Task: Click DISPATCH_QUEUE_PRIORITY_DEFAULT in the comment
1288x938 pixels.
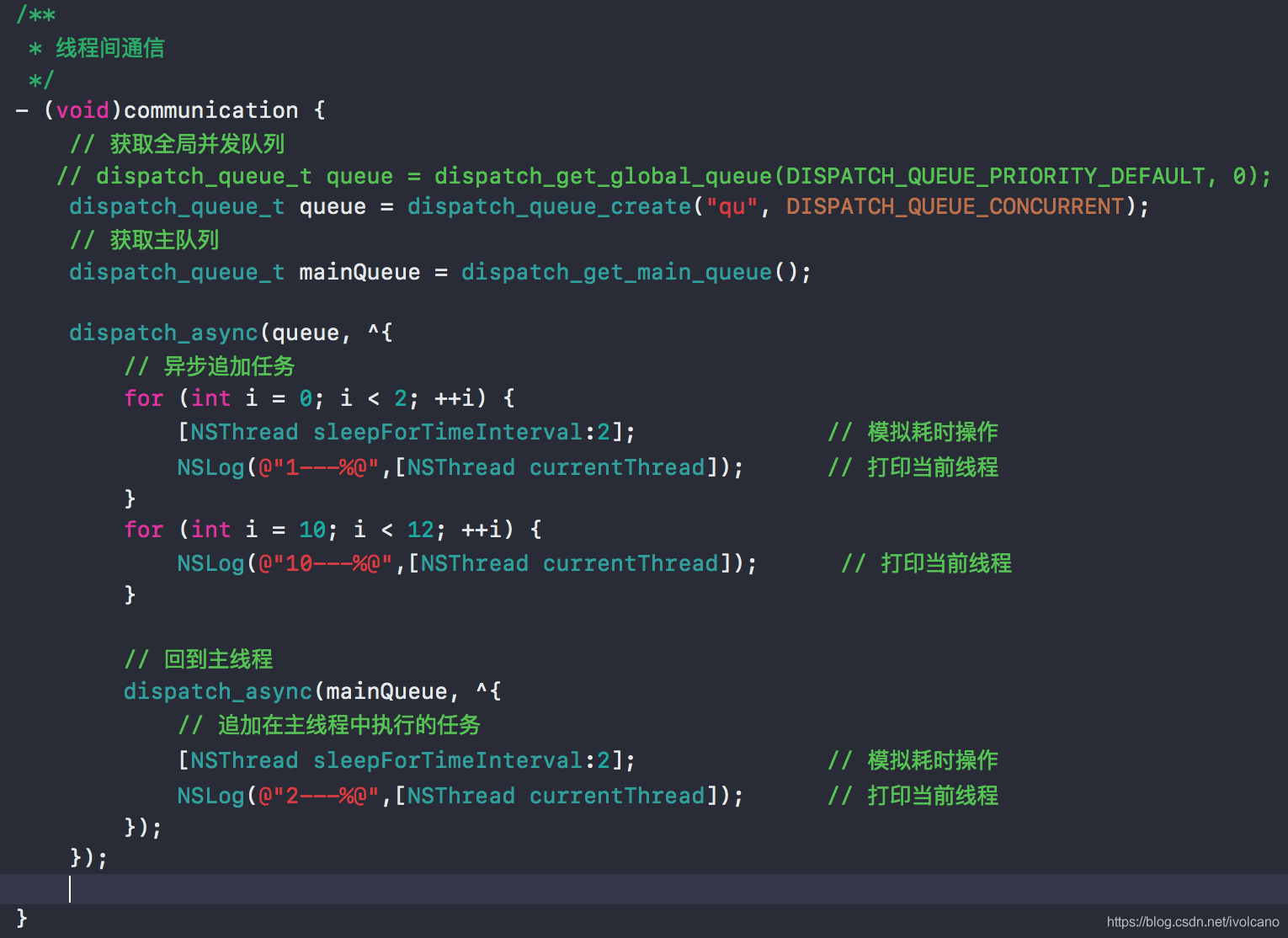Action: [996, 176]
